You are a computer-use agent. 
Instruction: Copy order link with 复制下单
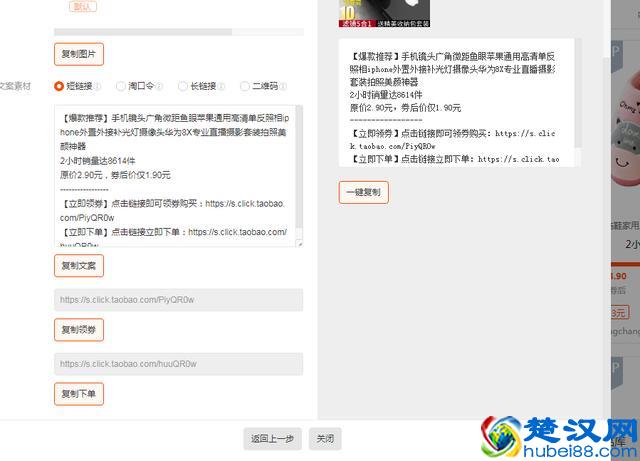79,394
